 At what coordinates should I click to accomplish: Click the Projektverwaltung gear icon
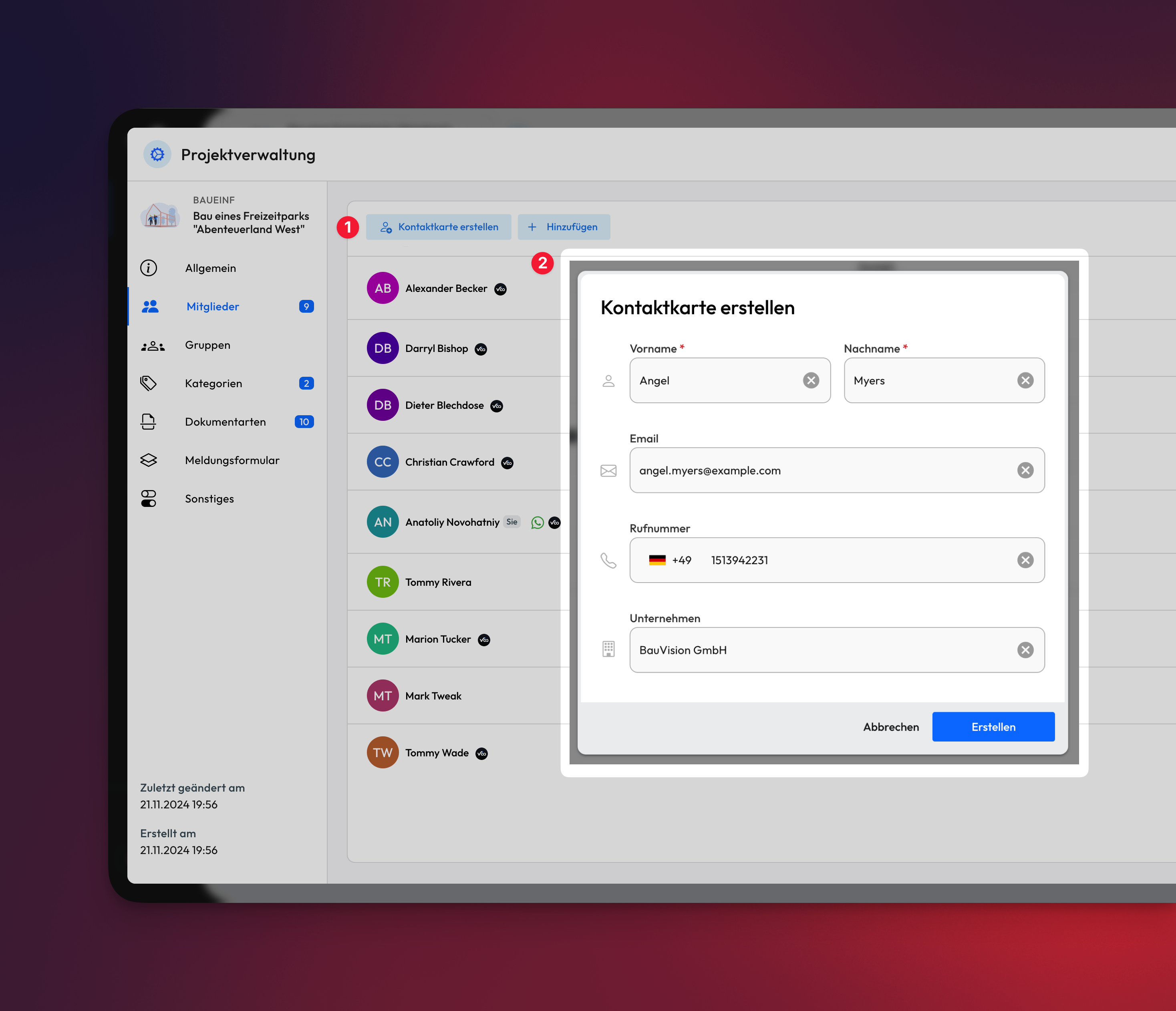(x=157, y=154)
